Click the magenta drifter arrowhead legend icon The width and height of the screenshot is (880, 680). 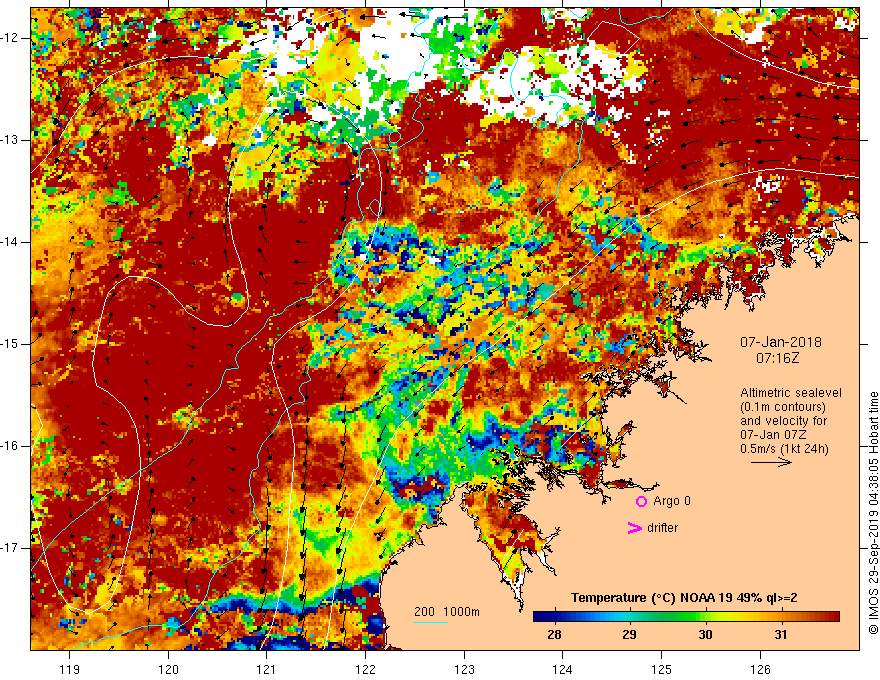tap(634, 528)
